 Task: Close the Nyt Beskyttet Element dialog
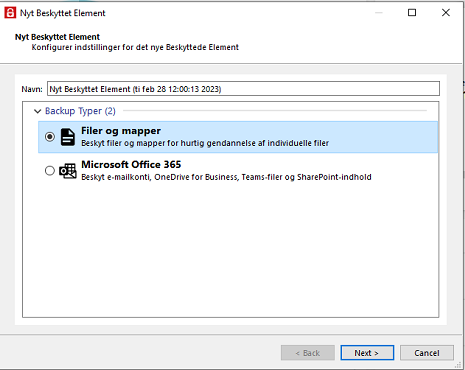446,13
